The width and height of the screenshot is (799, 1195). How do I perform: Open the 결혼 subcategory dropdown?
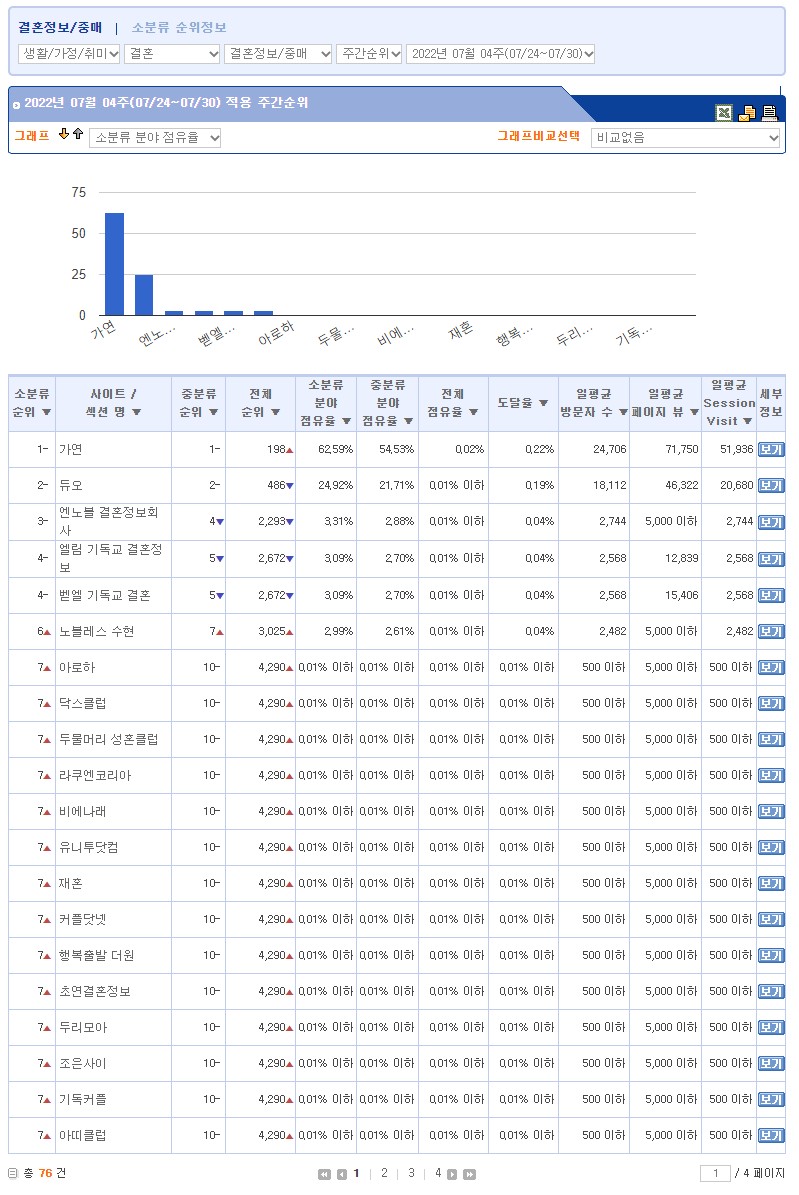point(172,53)
